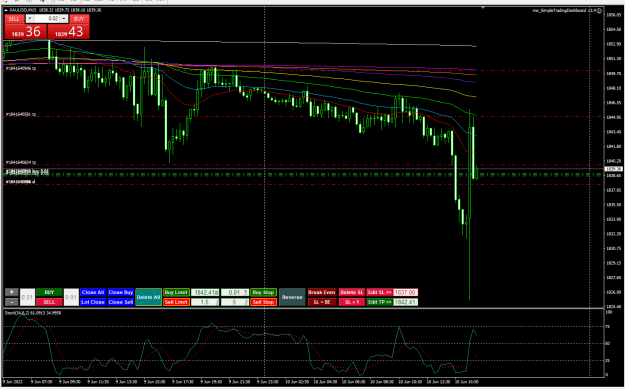Click the green BUY button in bottom dashboard

click(x=49, y=292)
